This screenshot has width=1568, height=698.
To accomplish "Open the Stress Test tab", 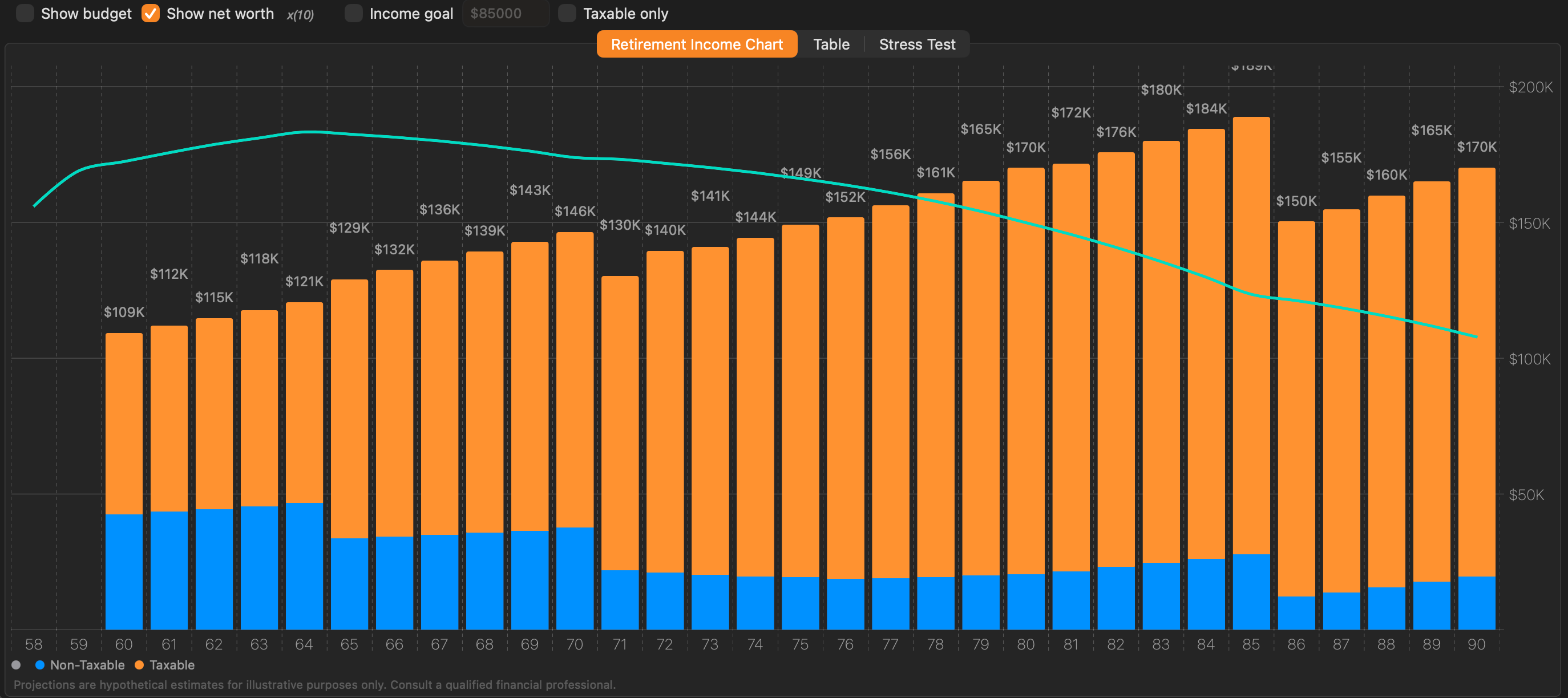I will (918, 44).
